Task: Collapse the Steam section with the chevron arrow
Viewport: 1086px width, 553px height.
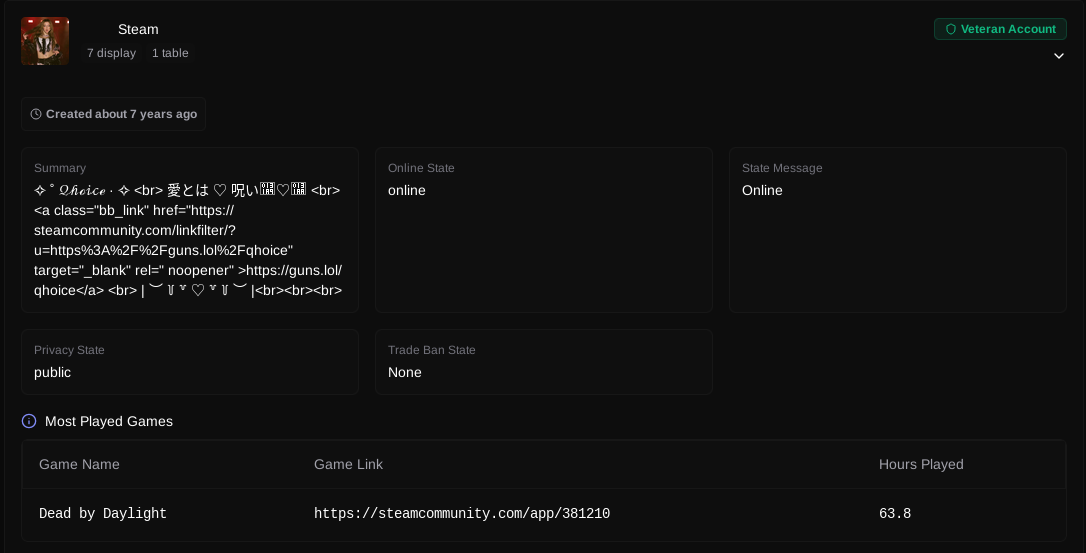Action: [1058, 56]
